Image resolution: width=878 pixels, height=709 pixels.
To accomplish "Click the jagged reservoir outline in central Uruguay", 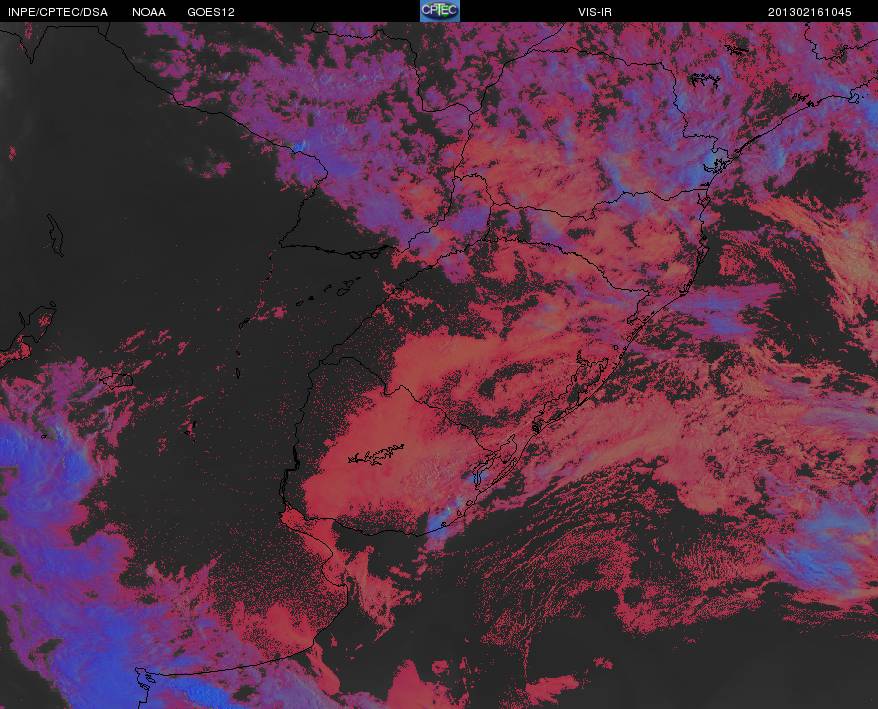I will (376, 454).
